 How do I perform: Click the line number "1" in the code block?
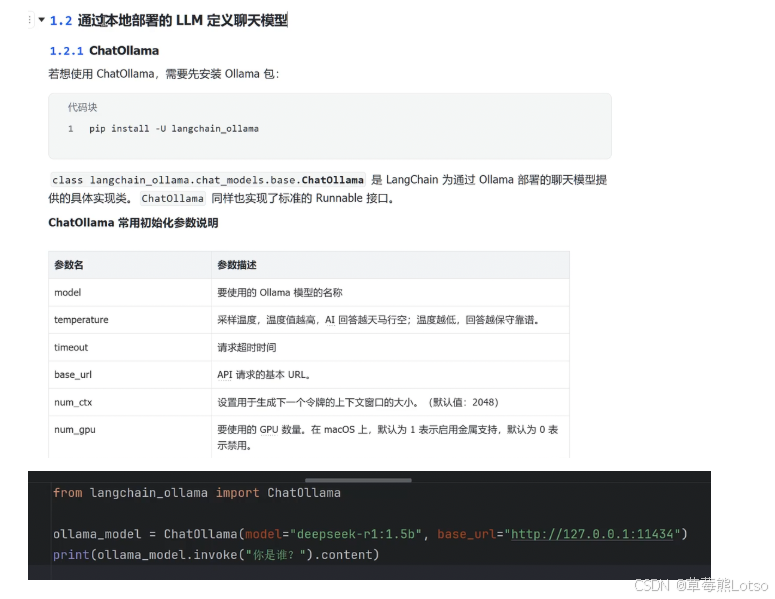tap(71, 128)
